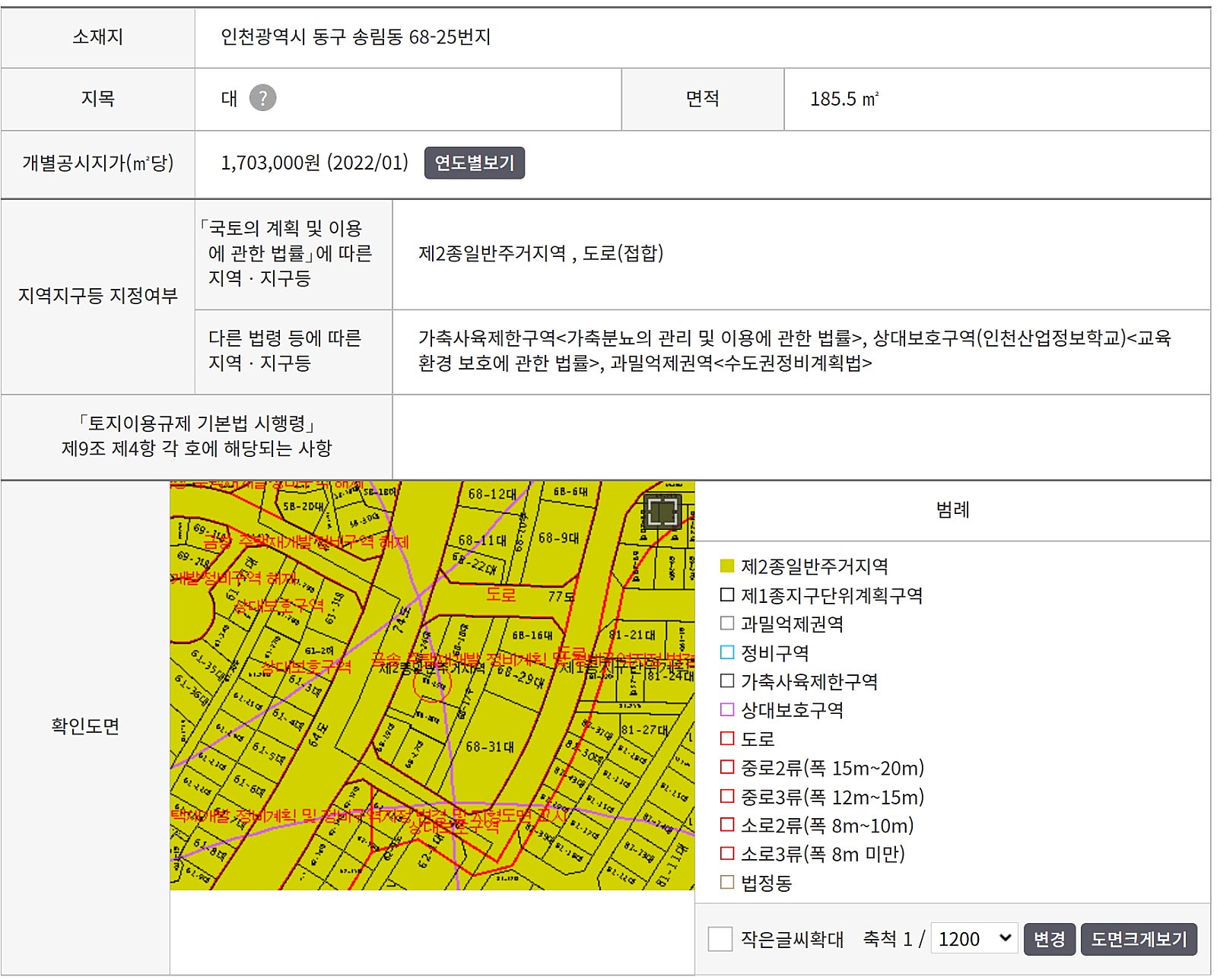Click parcel 68-31대 on the map
The height and width of the screenshot is (980, 1217).
click(x=490, y=747)
